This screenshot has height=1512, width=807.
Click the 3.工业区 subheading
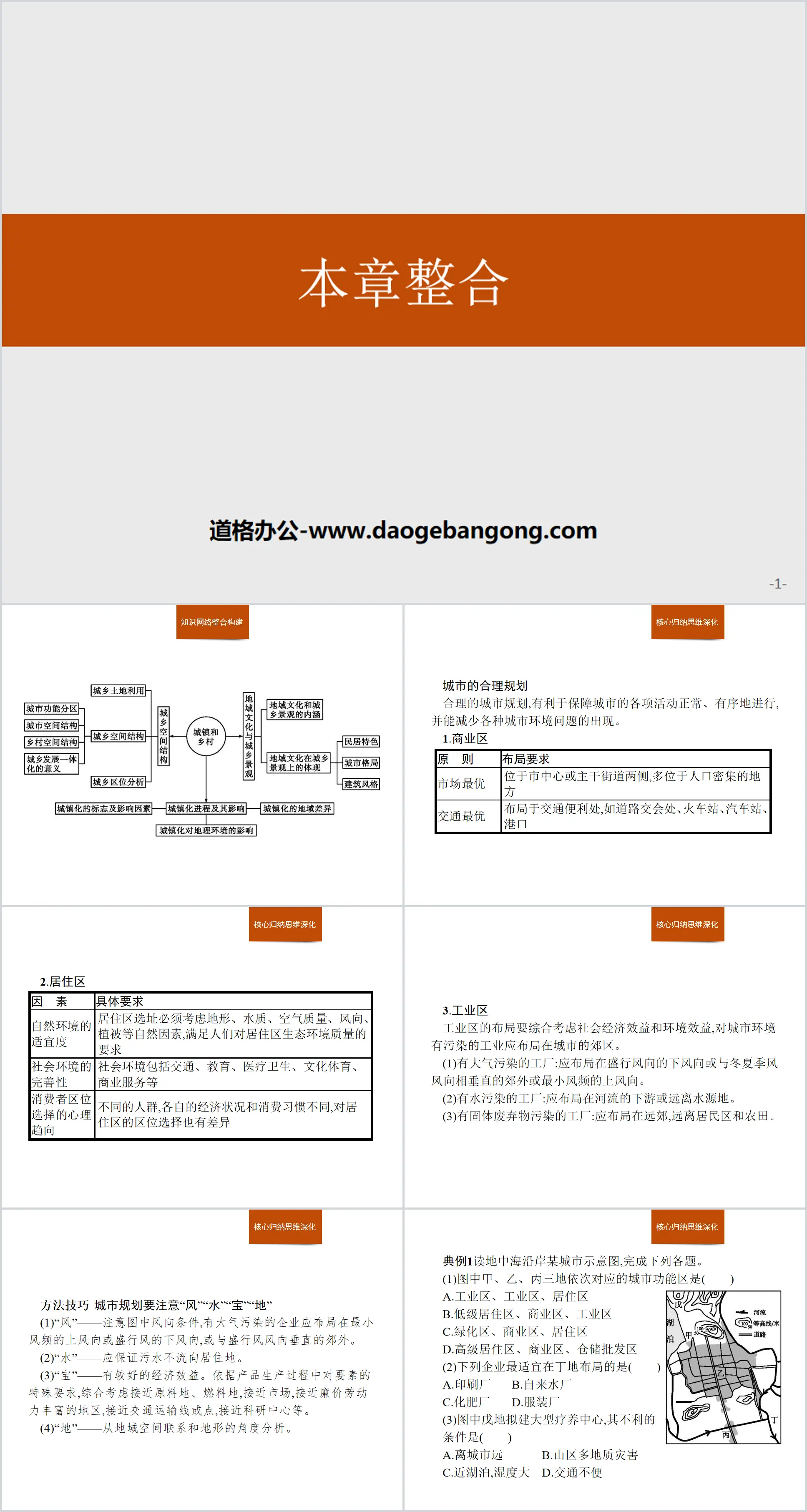click(x=465, y=1010)
